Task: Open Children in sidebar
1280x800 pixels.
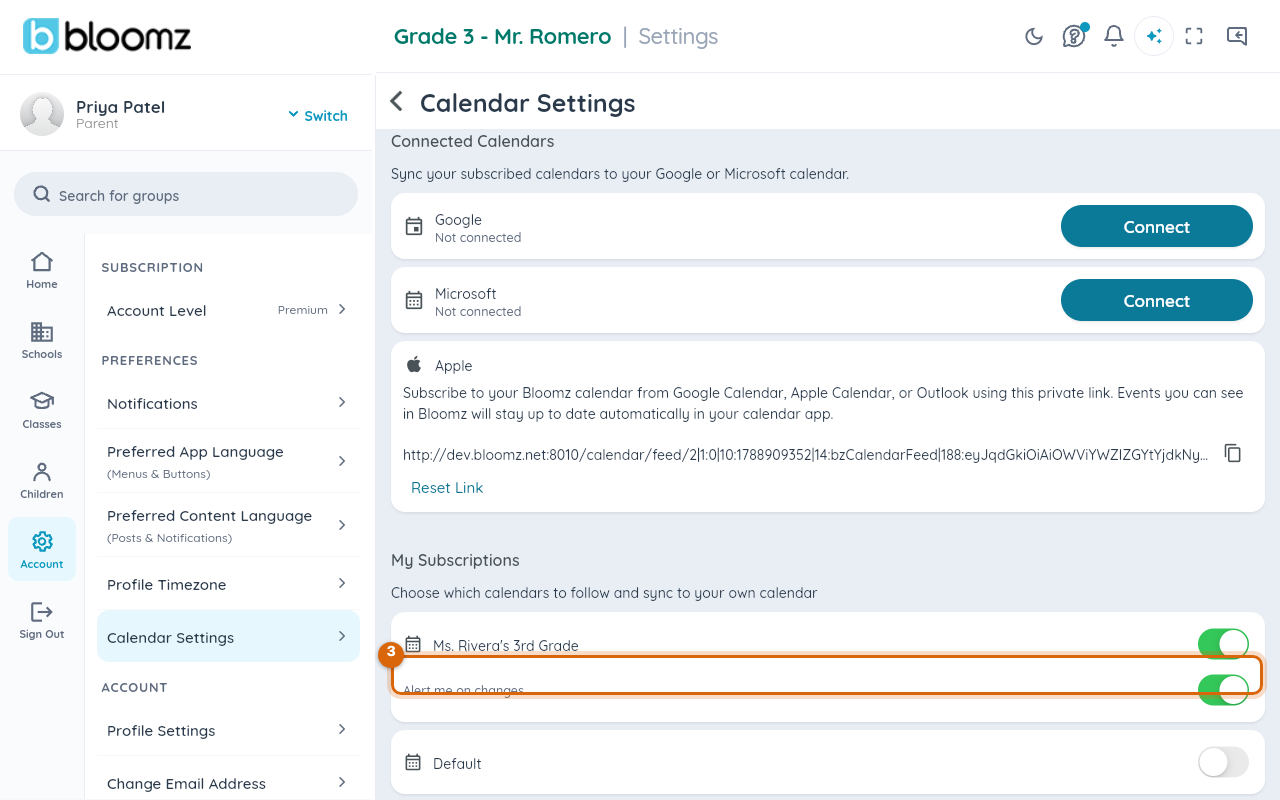Action: [x=42, y=481]
